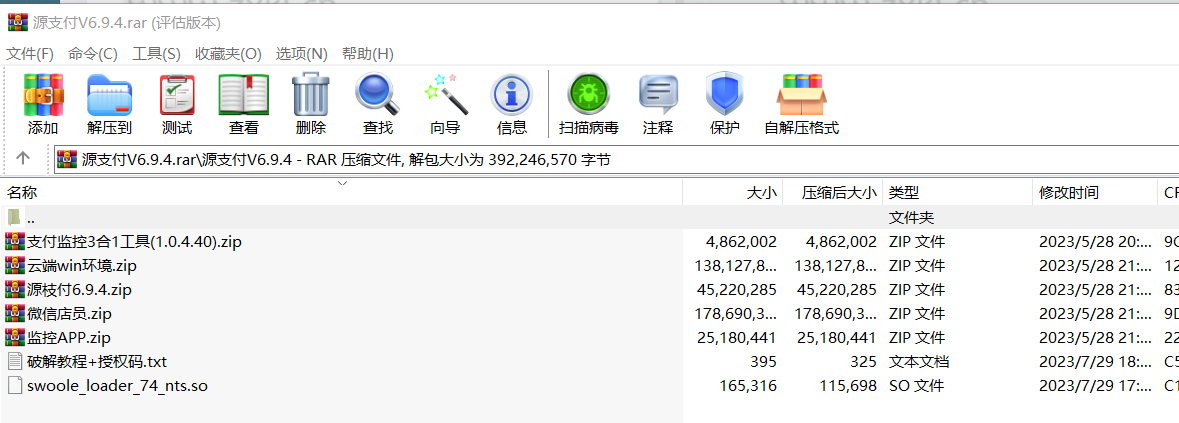The width and height of the screenshot is (1179, 423).
Task: Sort by 压缩后大小 column header
Action: tap(832, 193)
